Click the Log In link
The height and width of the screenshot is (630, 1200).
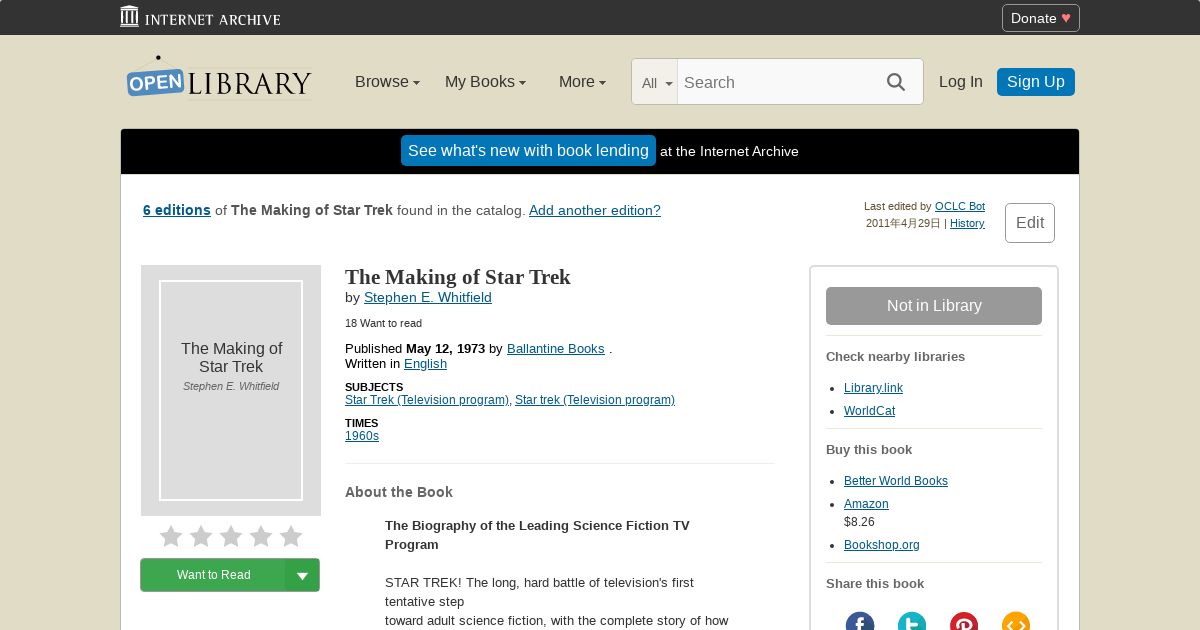[x=961, y=82]
